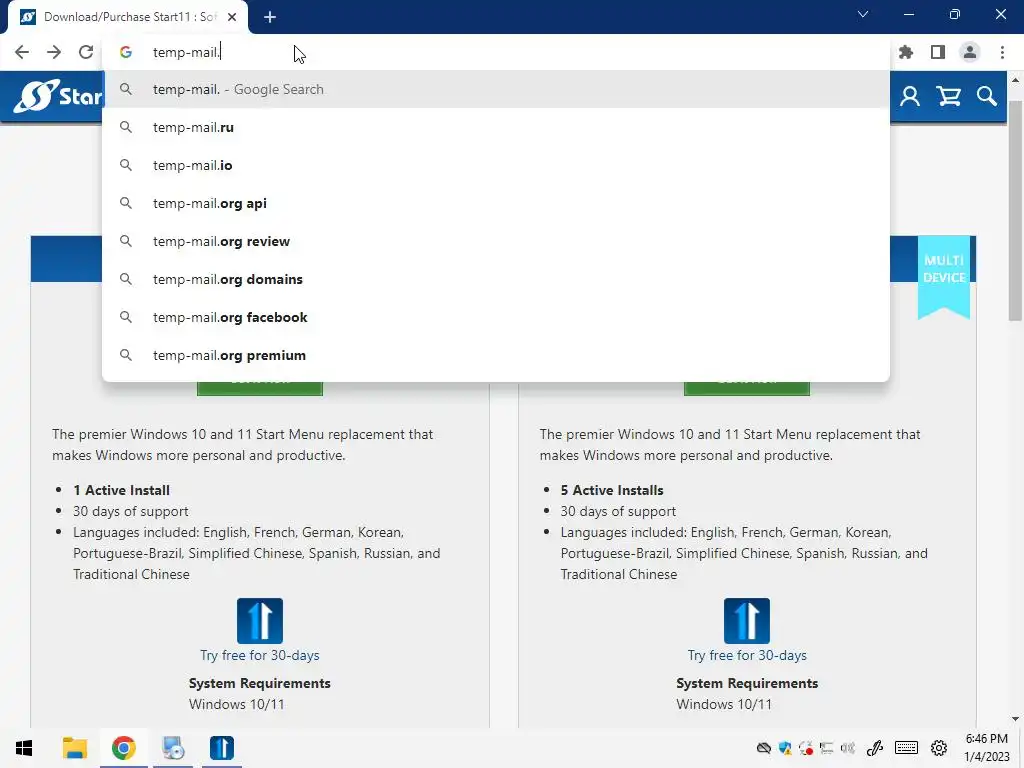This screenshot has width=1024, height=768.
Task: Open Chrome three-dot menu
Action: tap(1002, 52)
